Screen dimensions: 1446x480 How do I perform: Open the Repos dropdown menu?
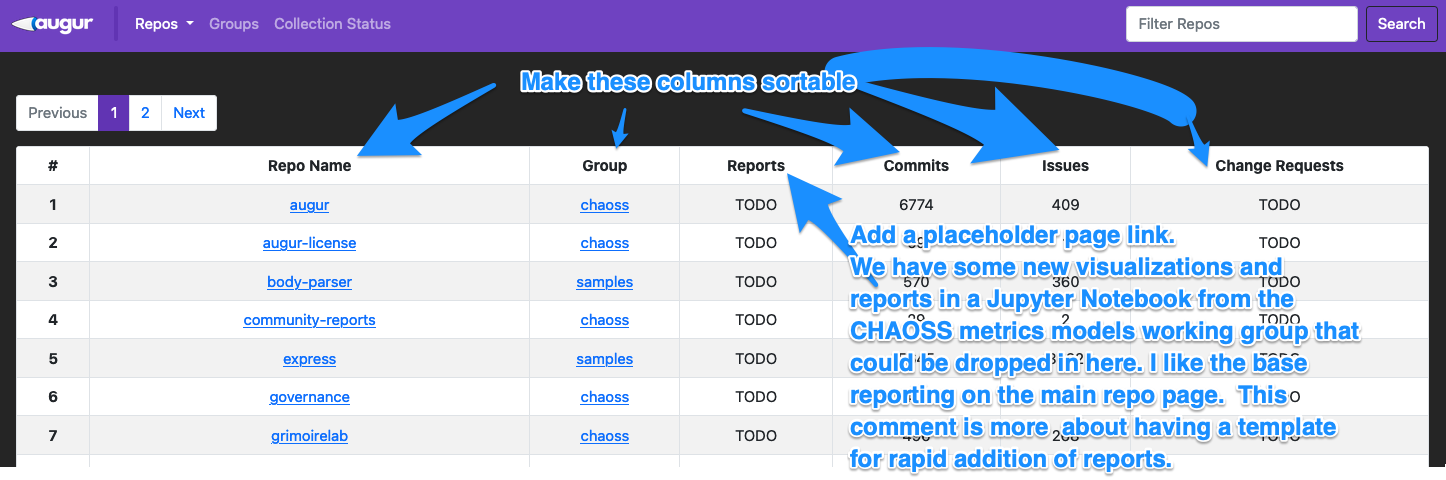[x=164, y=24]
